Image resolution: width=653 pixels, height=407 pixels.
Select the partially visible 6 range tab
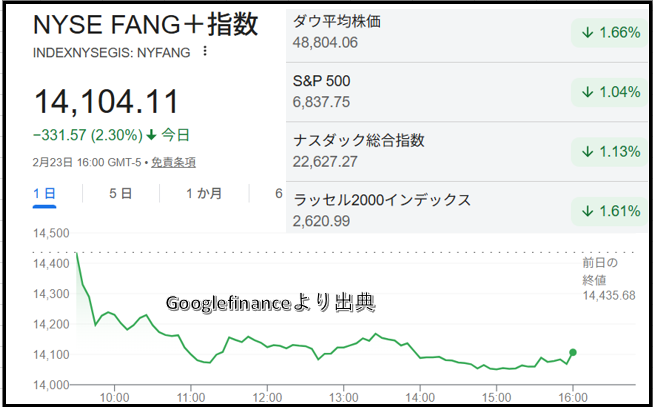click(x=278, y=193)
